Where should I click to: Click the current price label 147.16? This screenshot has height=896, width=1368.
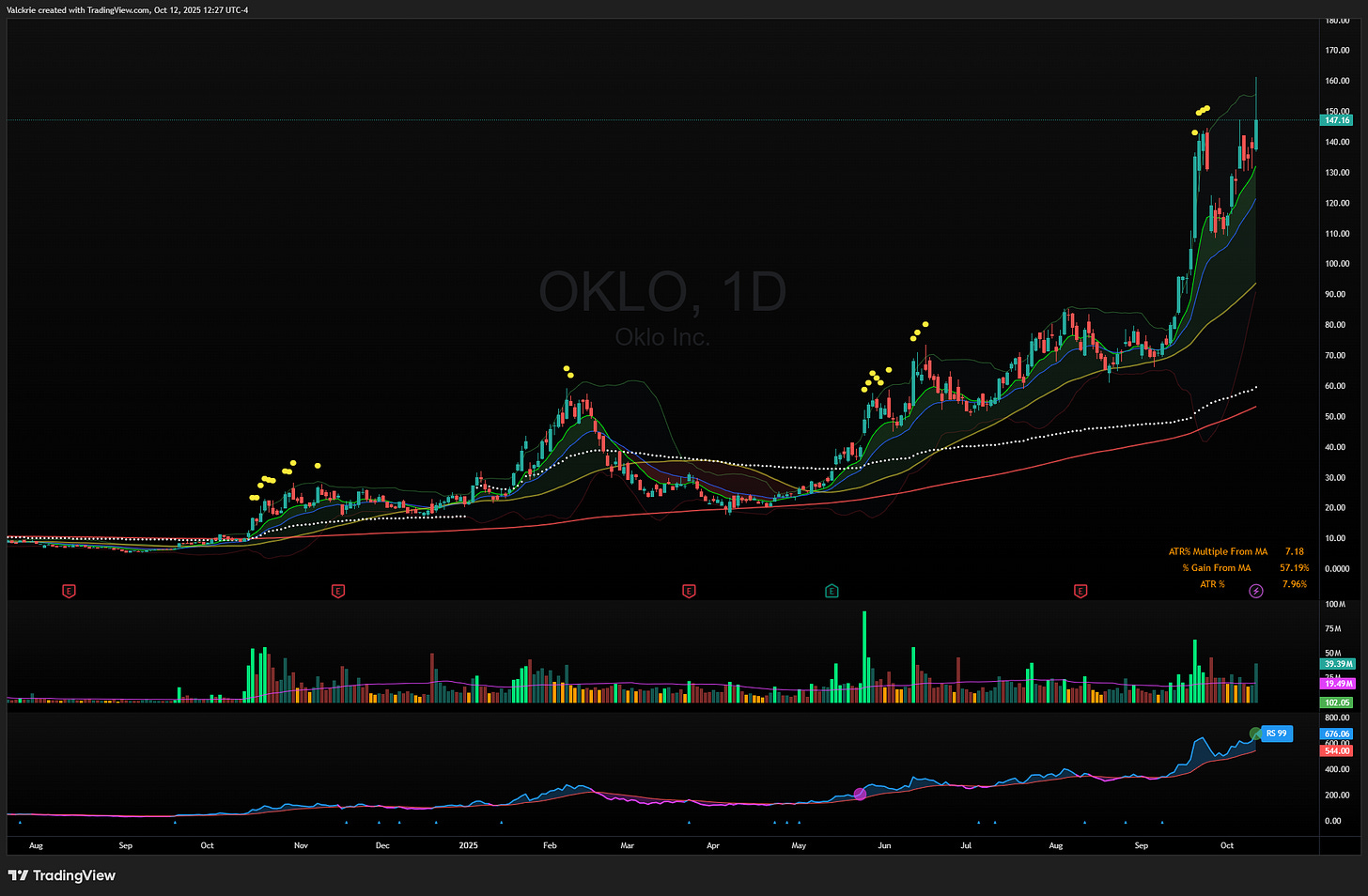coord(1337,120)
